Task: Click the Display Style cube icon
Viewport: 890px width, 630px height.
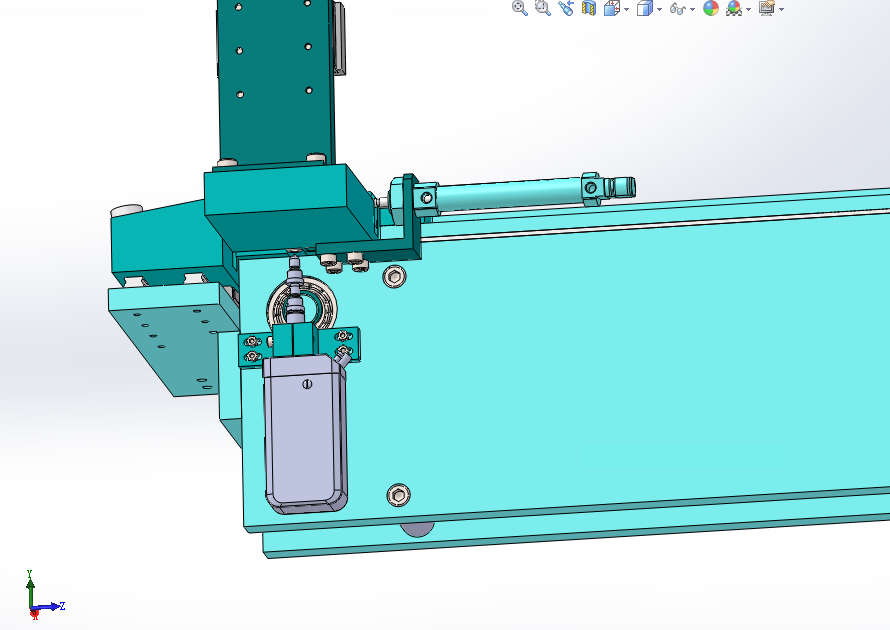Action: pyautogui.click(x=644, y=8)
